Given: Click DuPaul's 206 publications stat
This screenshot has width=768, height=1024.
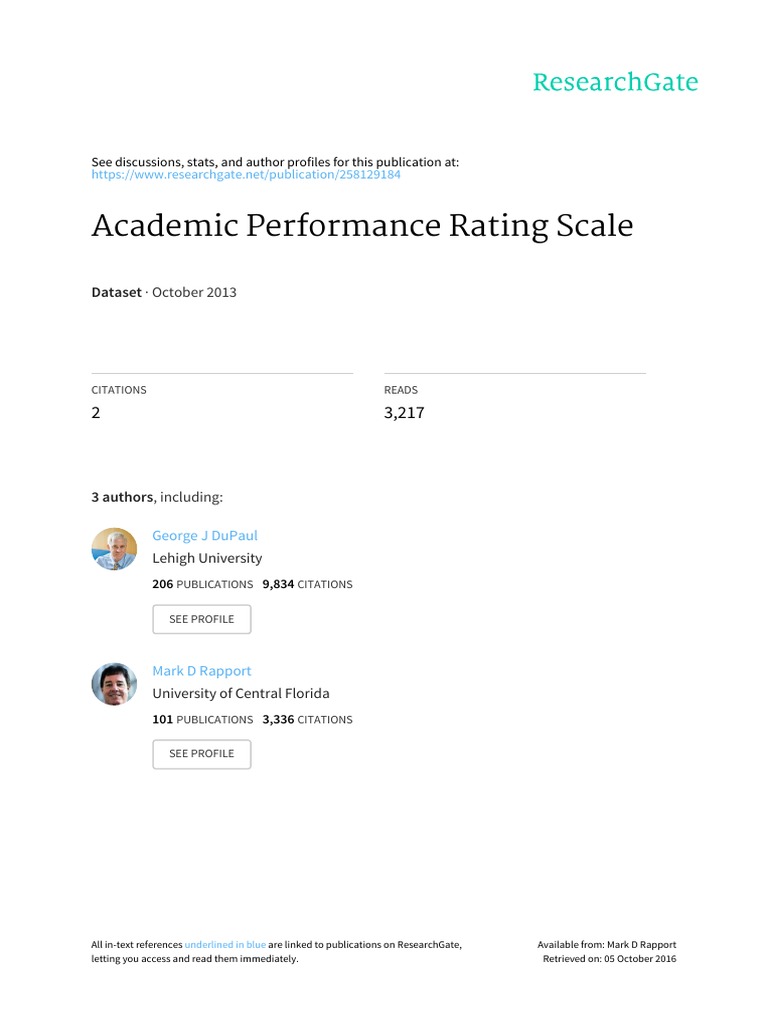Looking at the screenshot, I should 202,584.
